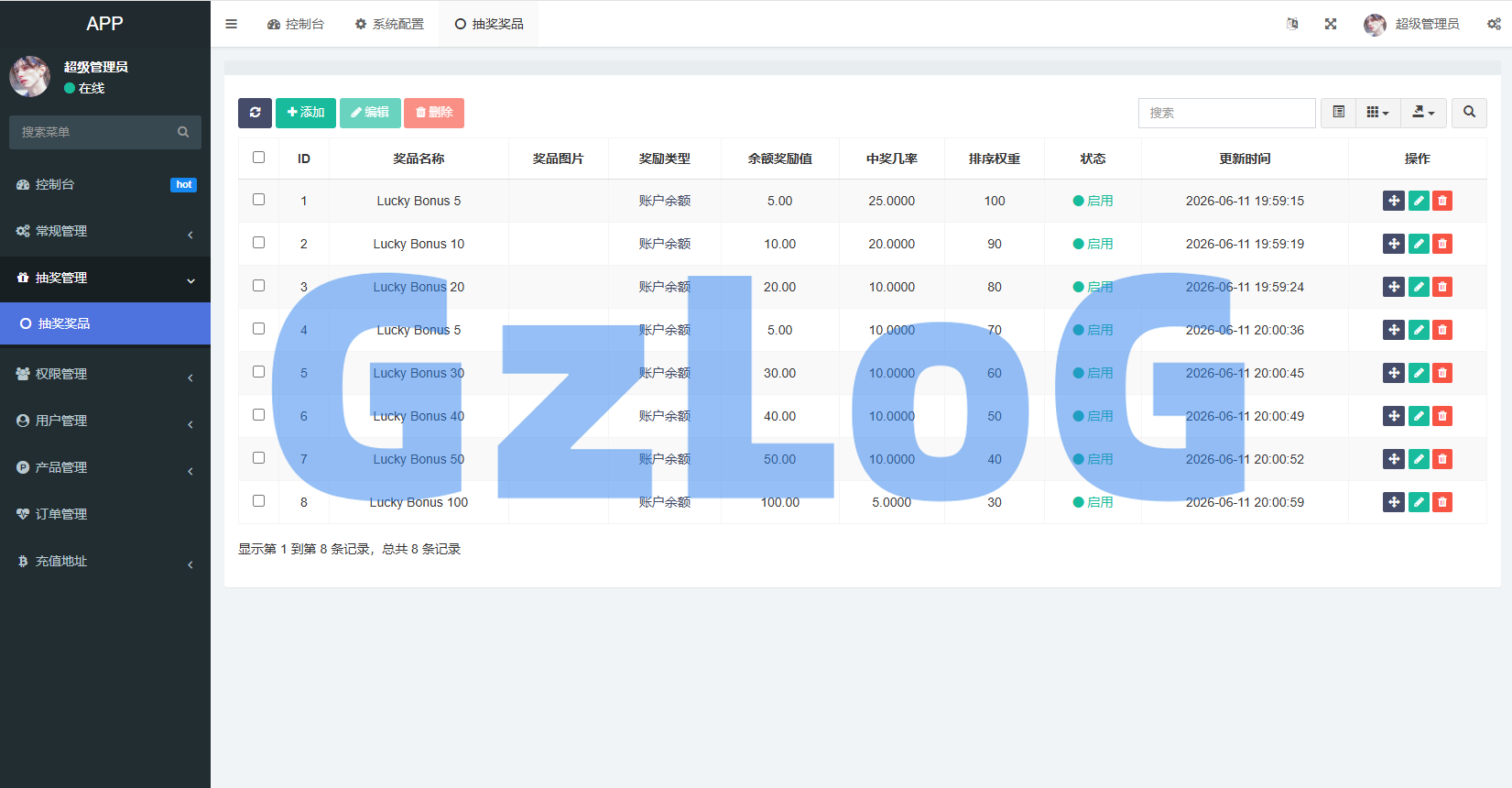Click the table 搜索 input field
The image size is (1512, 788).
click(x=1227, y=113)
